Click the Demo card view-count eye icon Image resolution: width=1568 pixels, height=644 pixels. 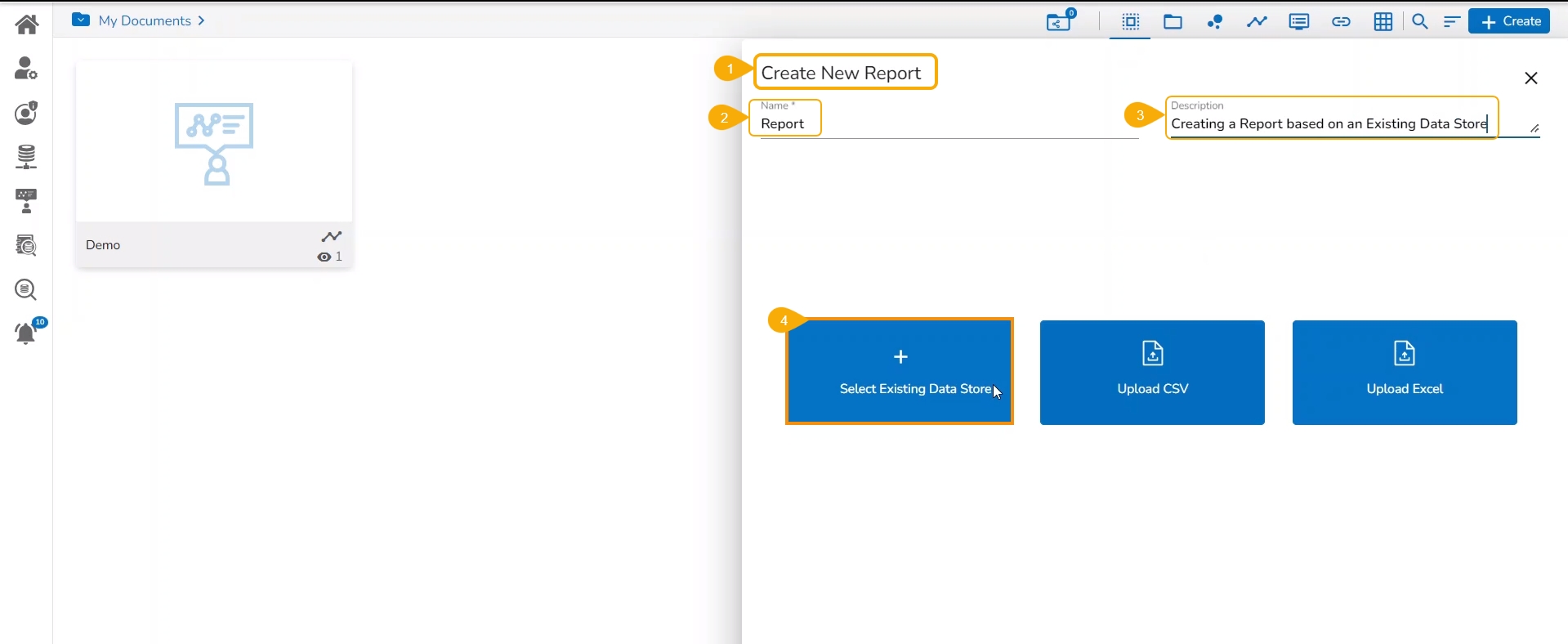pos(324,257)
